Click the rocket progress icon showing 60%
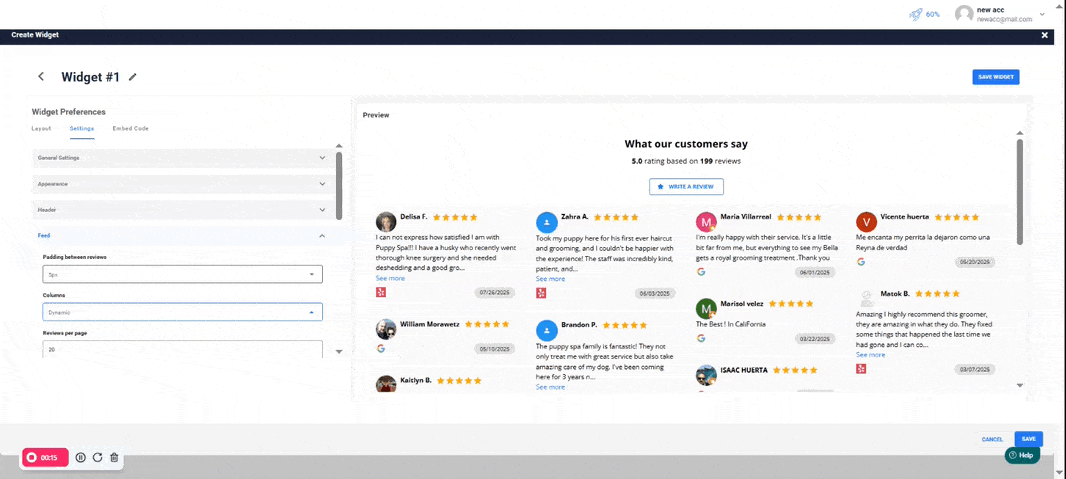The height and width of the screenshot is (479, 1066). [915, 14]
